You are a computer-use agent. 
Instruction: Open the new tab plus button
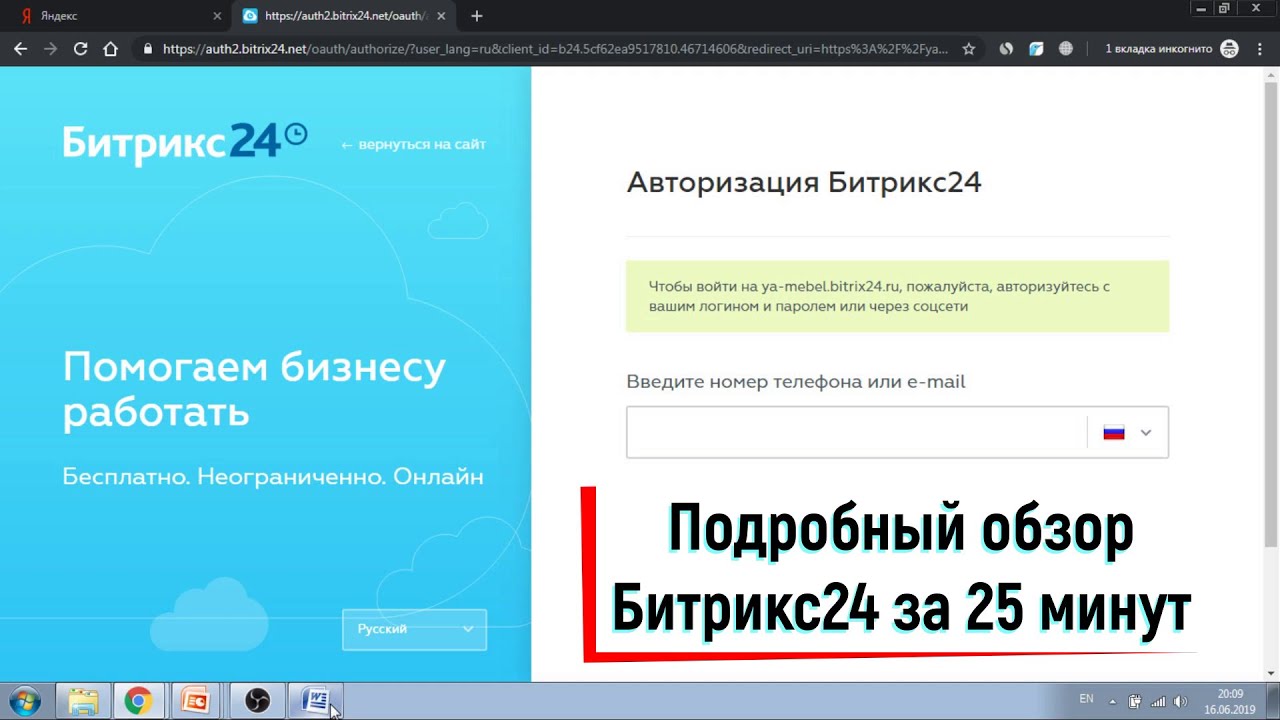[x=476, y=16]
